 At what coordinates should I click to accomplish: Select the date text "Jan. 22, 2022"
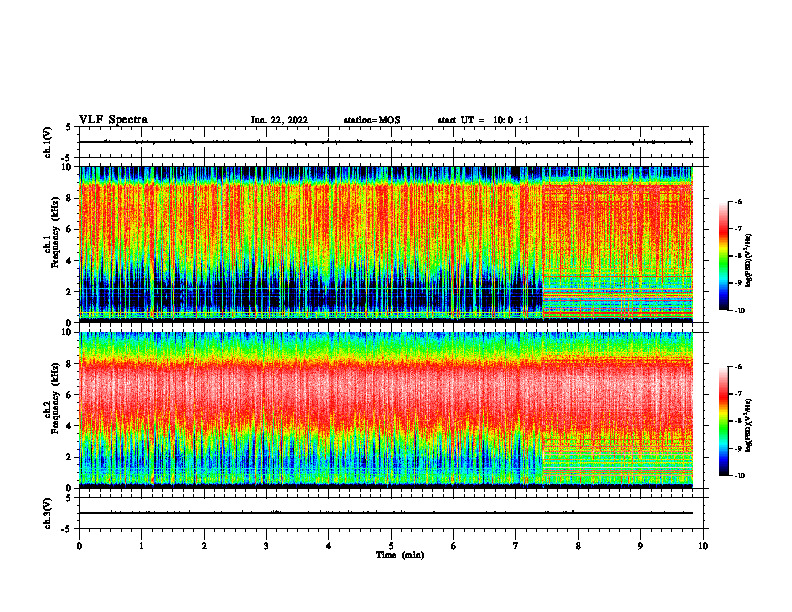pos(279,120)
